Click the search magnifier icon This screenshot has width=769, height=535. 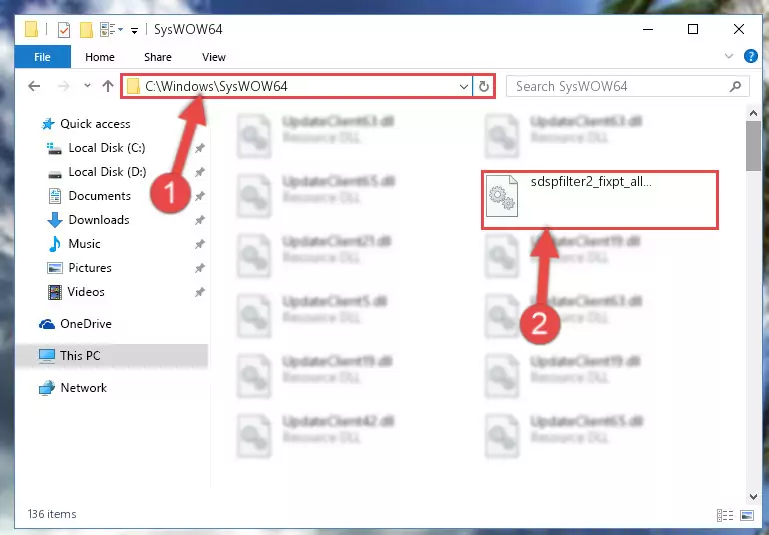(x=735, y=87)
